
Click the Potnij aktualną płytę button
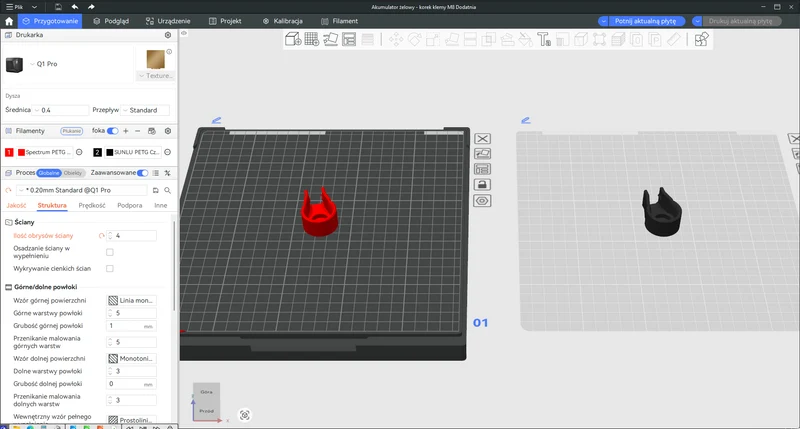click(645, 21)
